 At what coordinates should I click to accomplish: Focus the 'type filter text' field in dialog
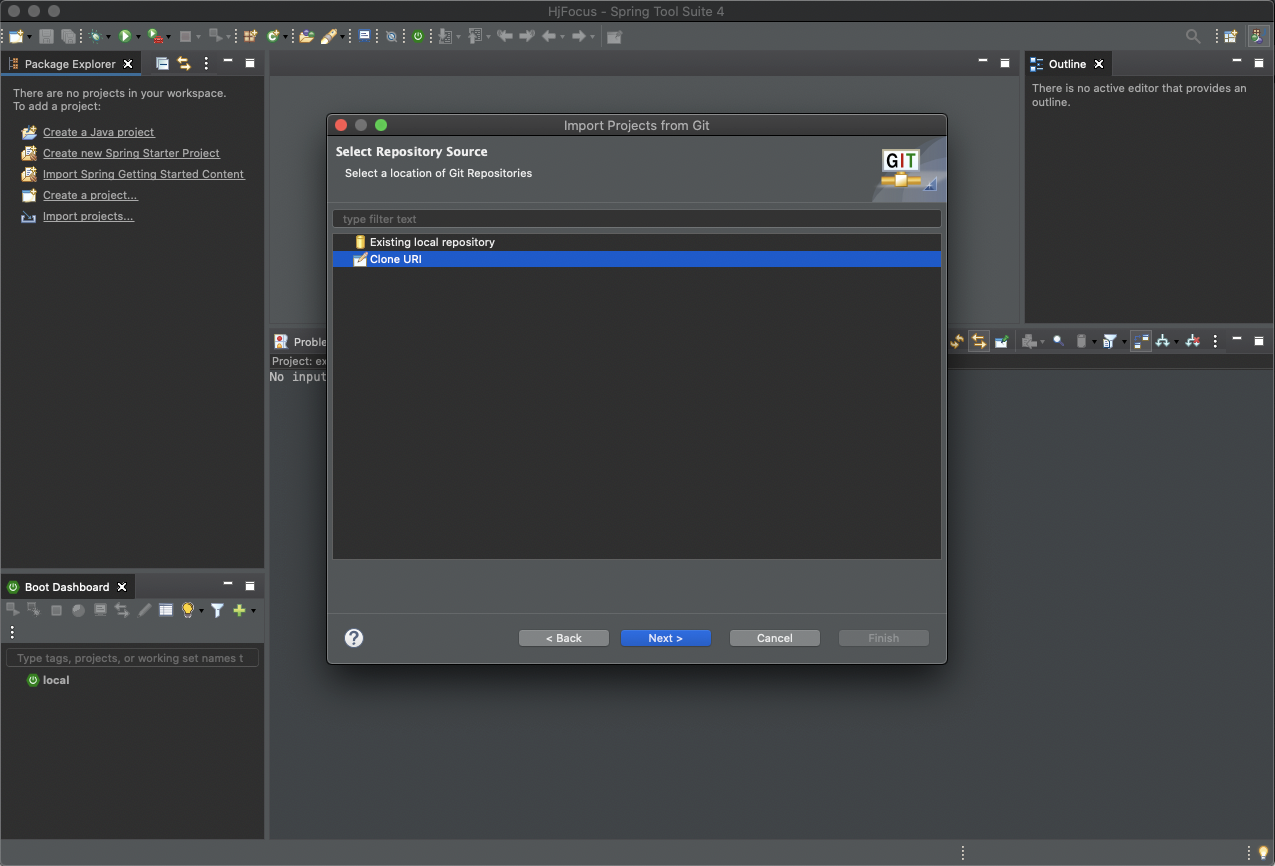click(x=637, y=219)
